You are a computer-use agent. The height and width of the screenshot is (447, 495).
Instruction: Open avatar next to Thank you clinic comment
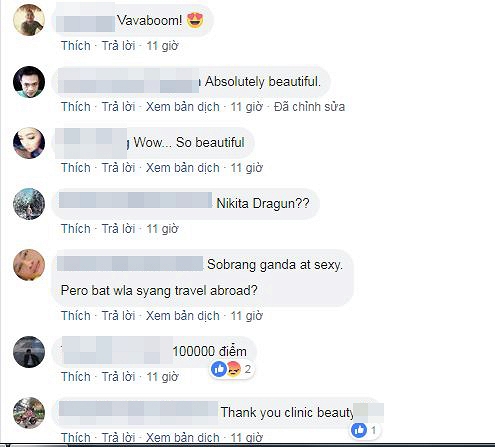[29, 413]
